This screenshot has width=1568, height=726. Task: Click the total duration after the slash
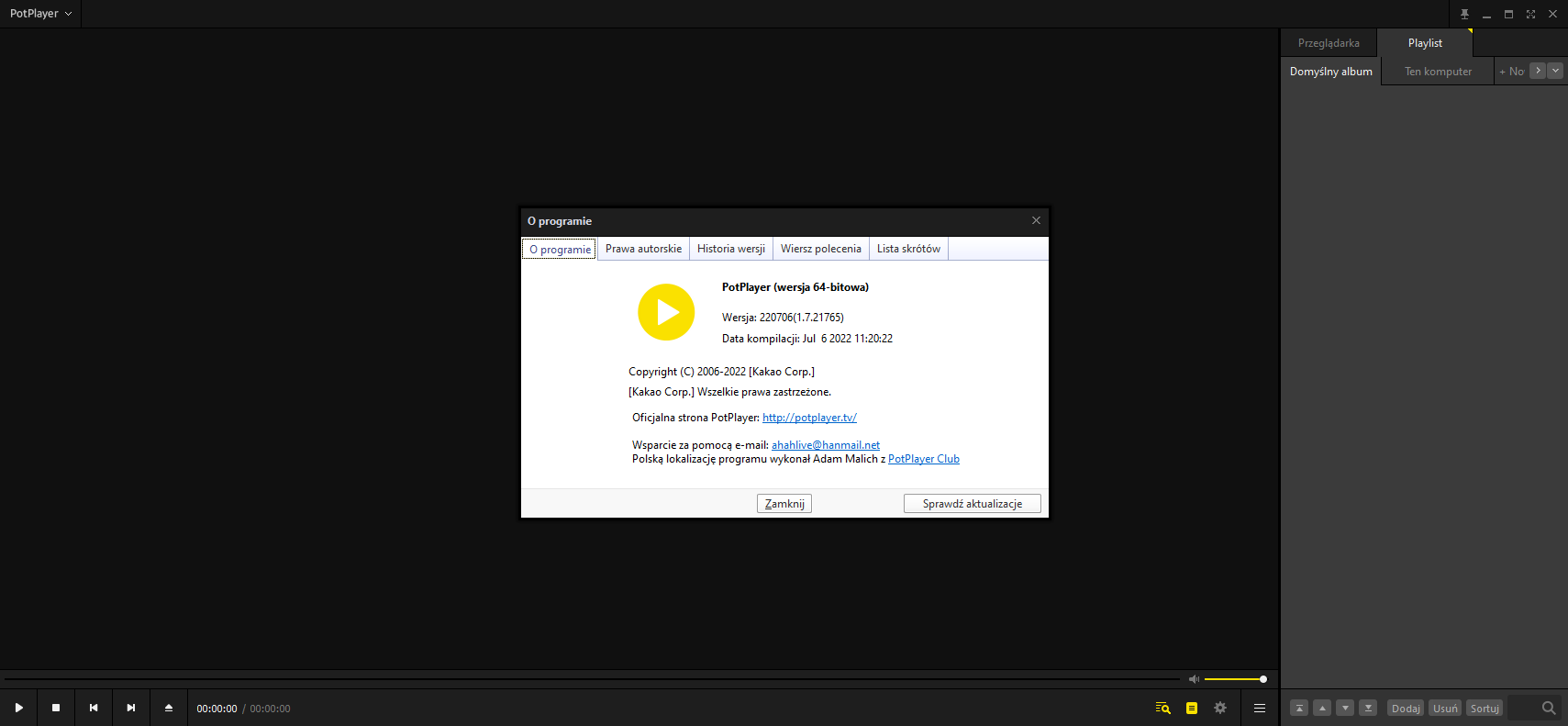(270, 709)
